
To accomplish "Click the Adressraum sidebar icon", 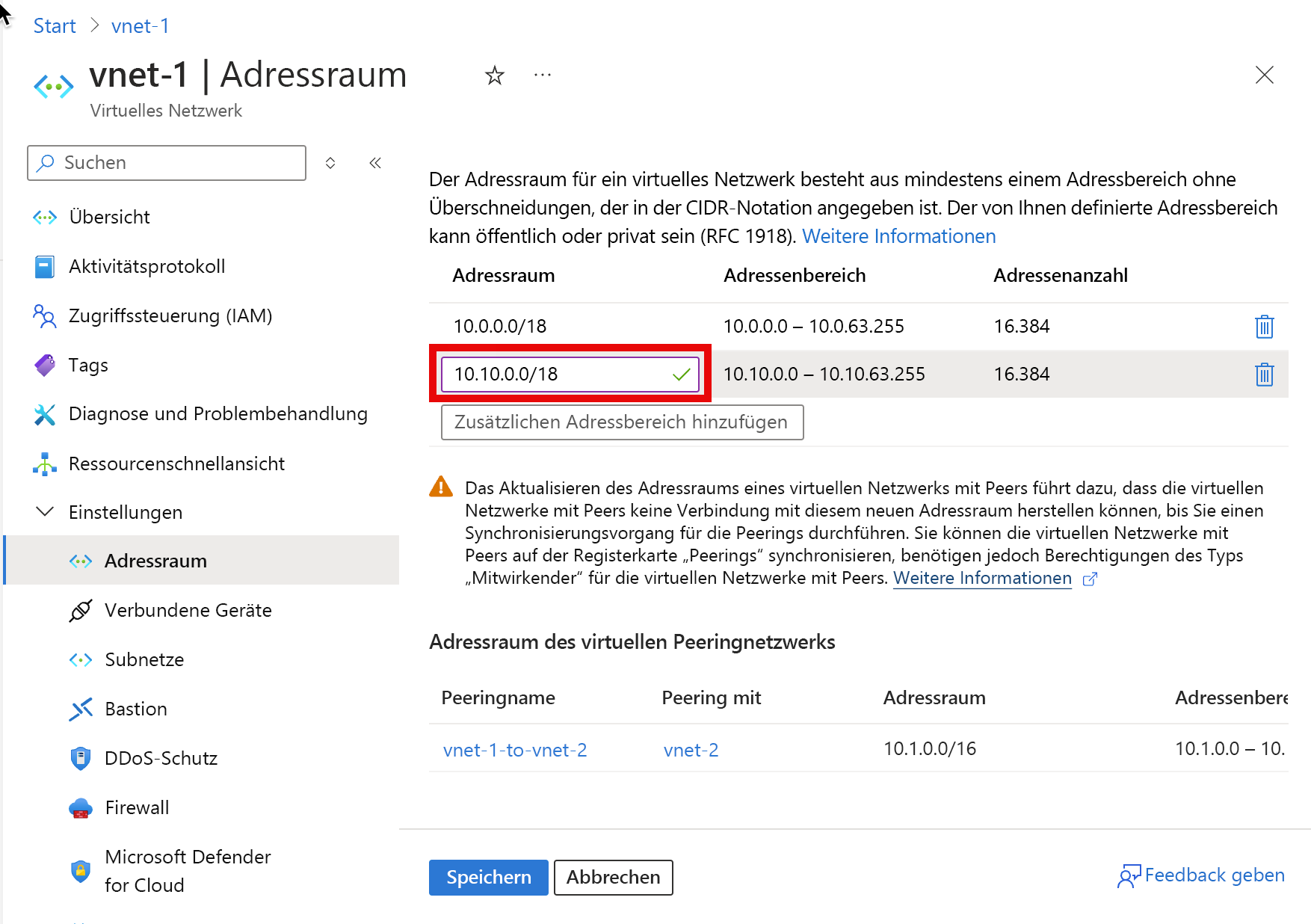I will tap(81, 561).
